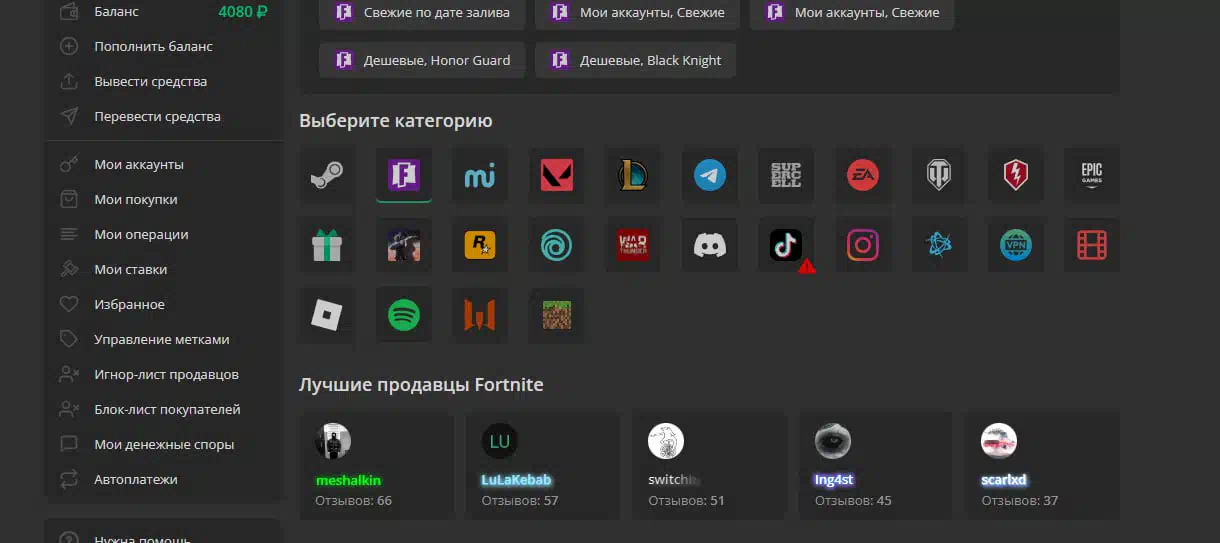Choose the Spotify category
1220x543 pixels.
pyautogui.click(x=404, y=316)
